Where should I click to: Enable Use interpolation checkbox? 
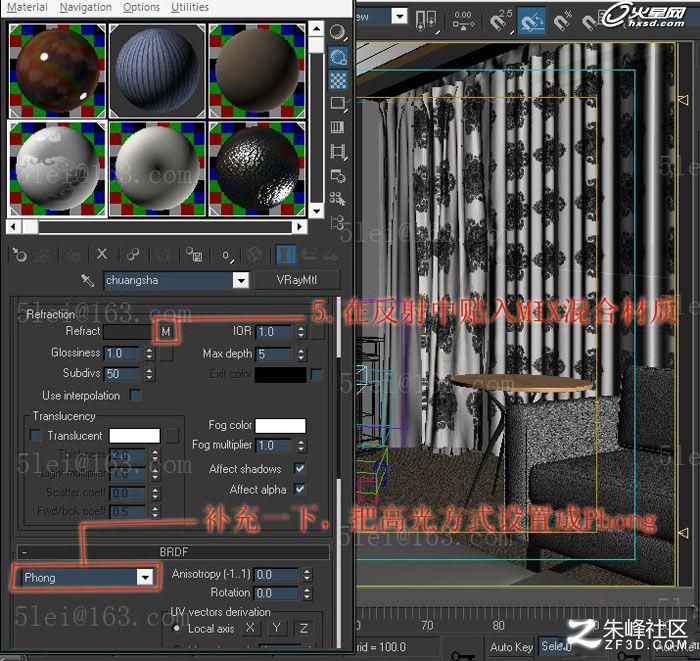136,395
